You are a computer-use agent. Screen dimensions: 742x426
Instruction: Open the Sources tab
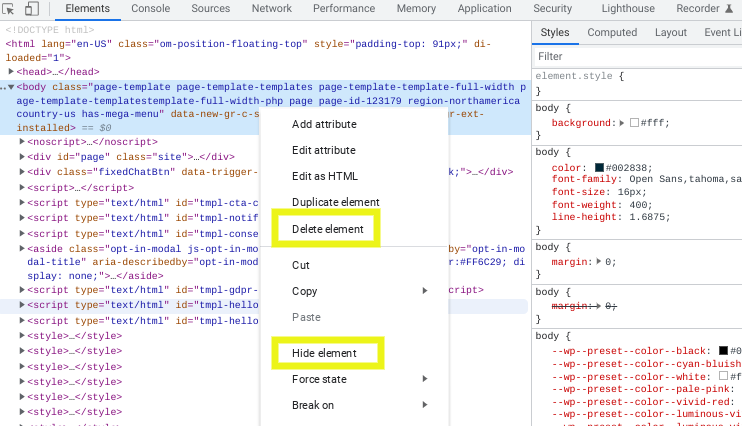(211, 9)
